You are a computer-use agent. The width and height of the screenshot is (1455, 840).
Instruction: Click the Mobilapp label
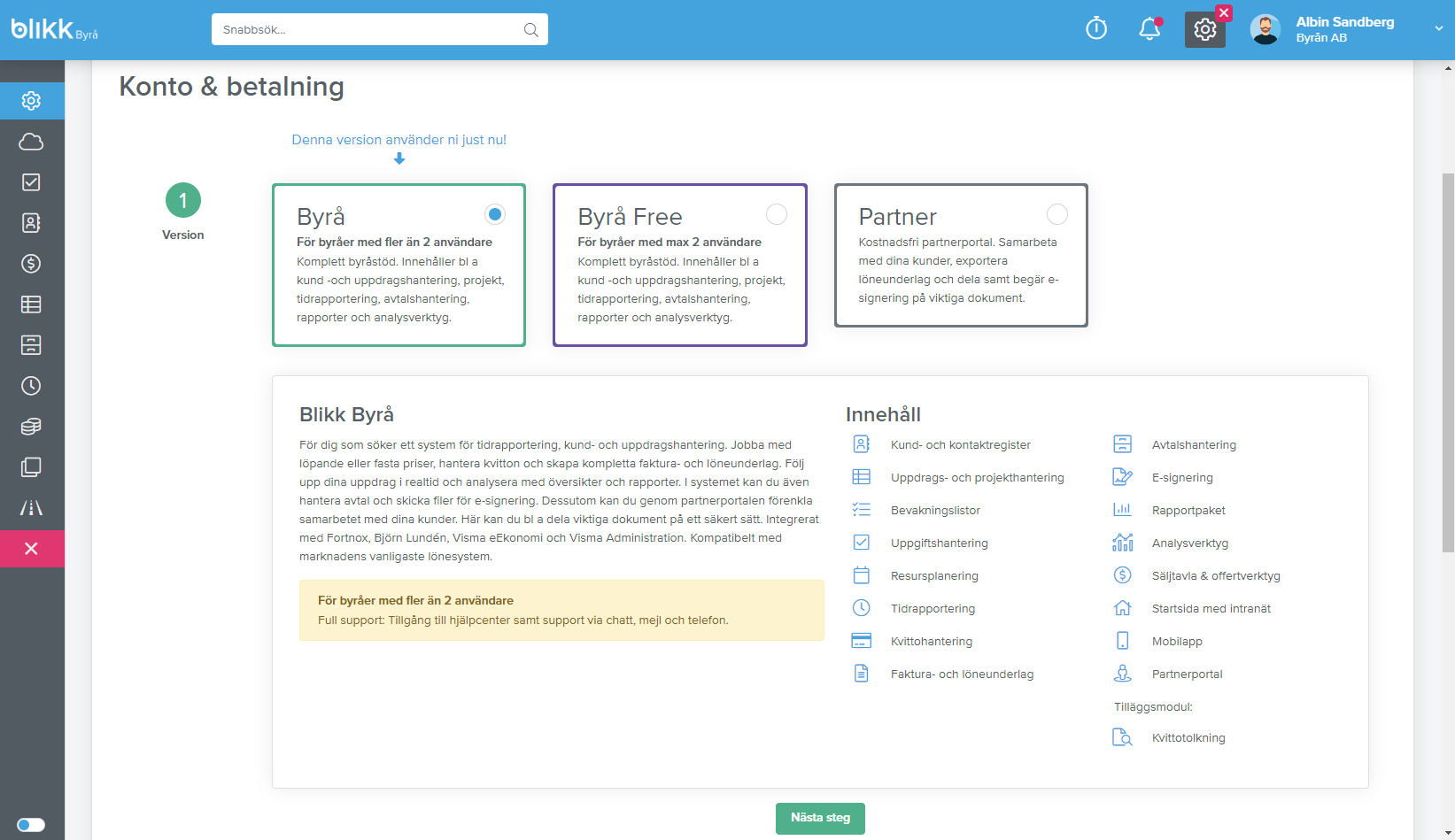tap(1177, 642)
